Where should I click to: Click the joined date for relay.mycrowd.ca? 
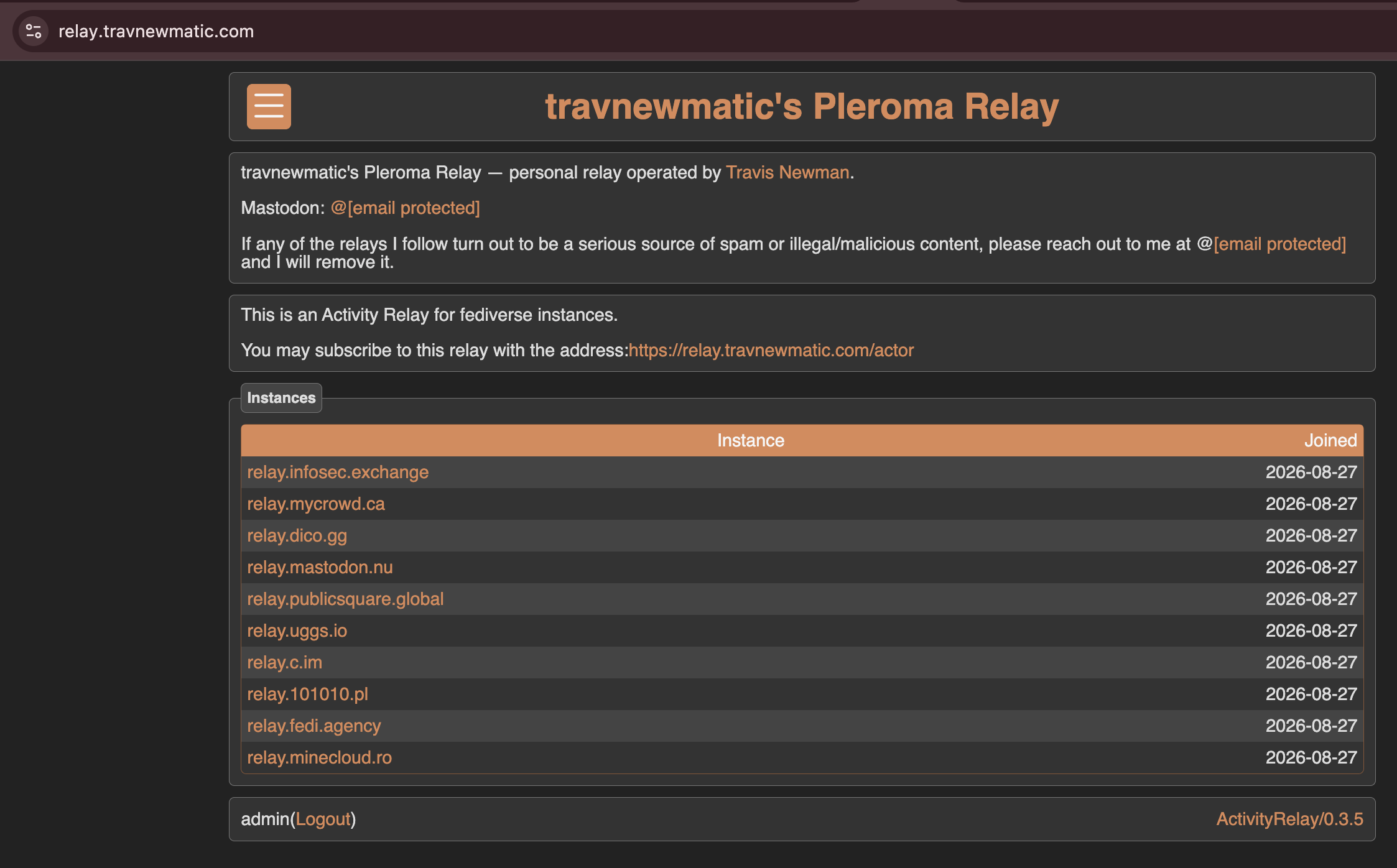(1311, 504)
